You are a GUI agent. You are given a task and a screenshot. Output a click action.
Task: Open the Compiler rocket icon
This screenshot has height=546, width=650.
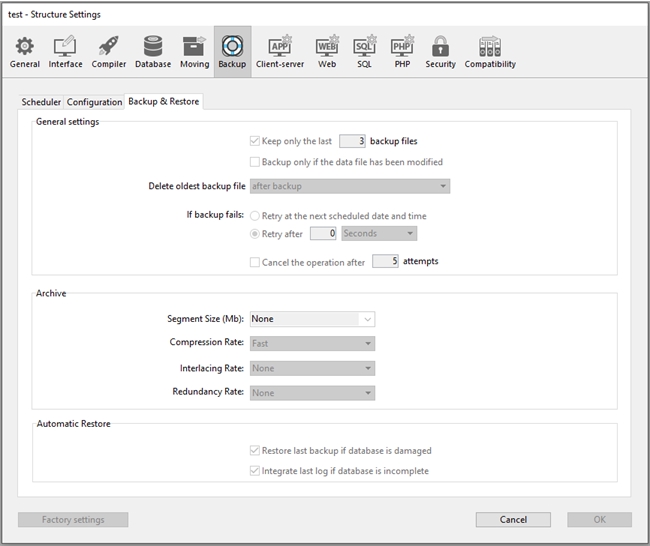109,52
